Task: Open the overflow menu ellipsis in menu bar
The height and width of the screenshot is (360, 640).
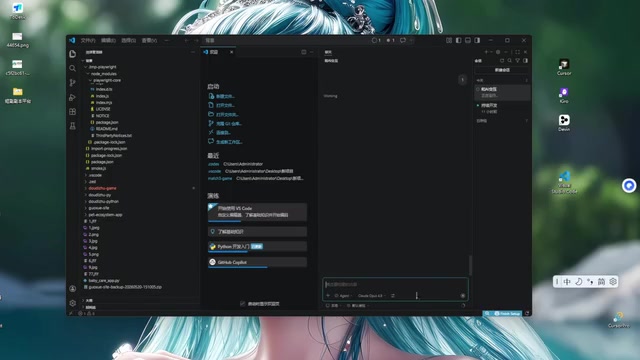Action: click(x=167, y=40)
